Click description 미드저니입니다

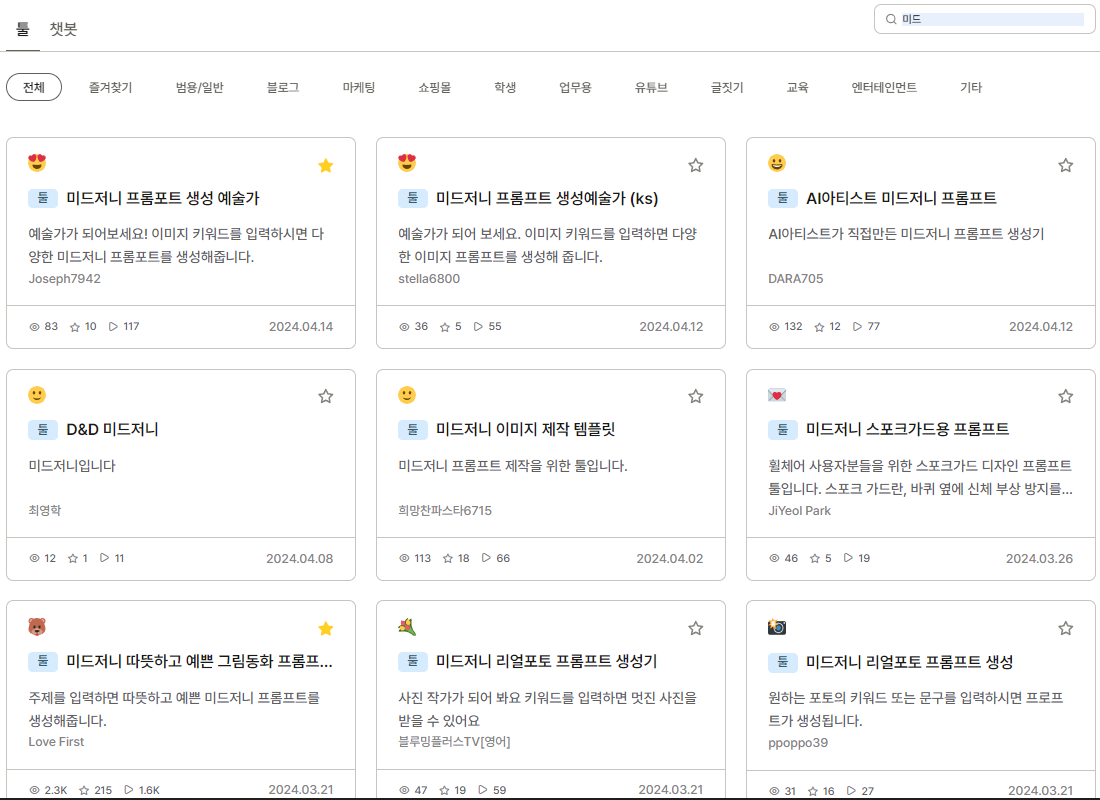coord(72,466)
